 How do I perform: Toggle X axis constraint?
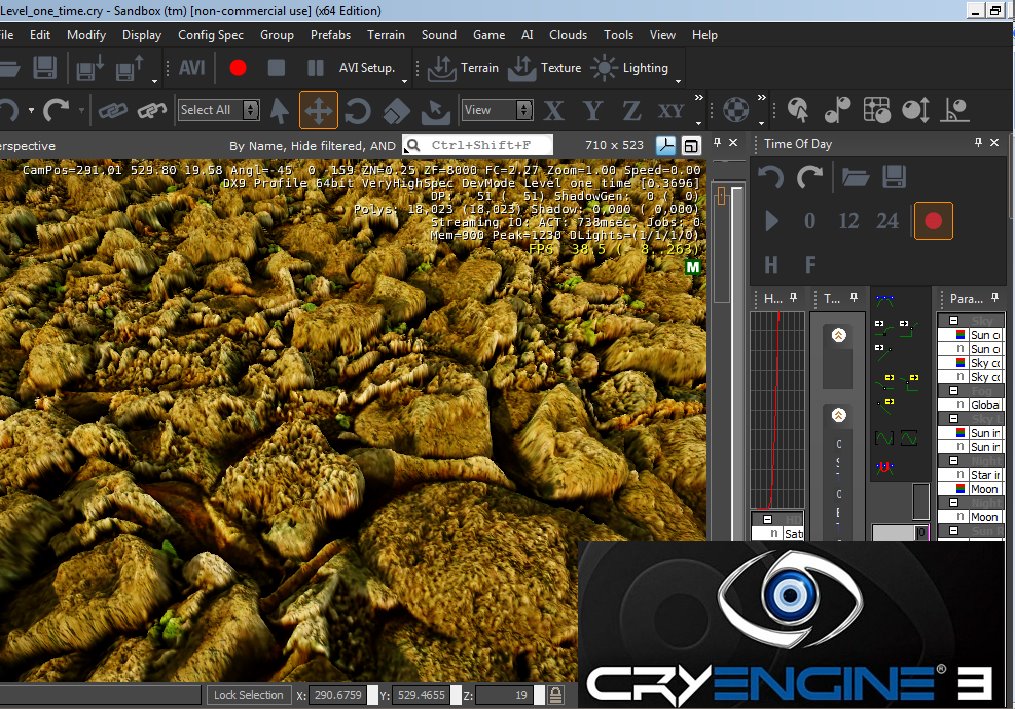pos(553,111)
